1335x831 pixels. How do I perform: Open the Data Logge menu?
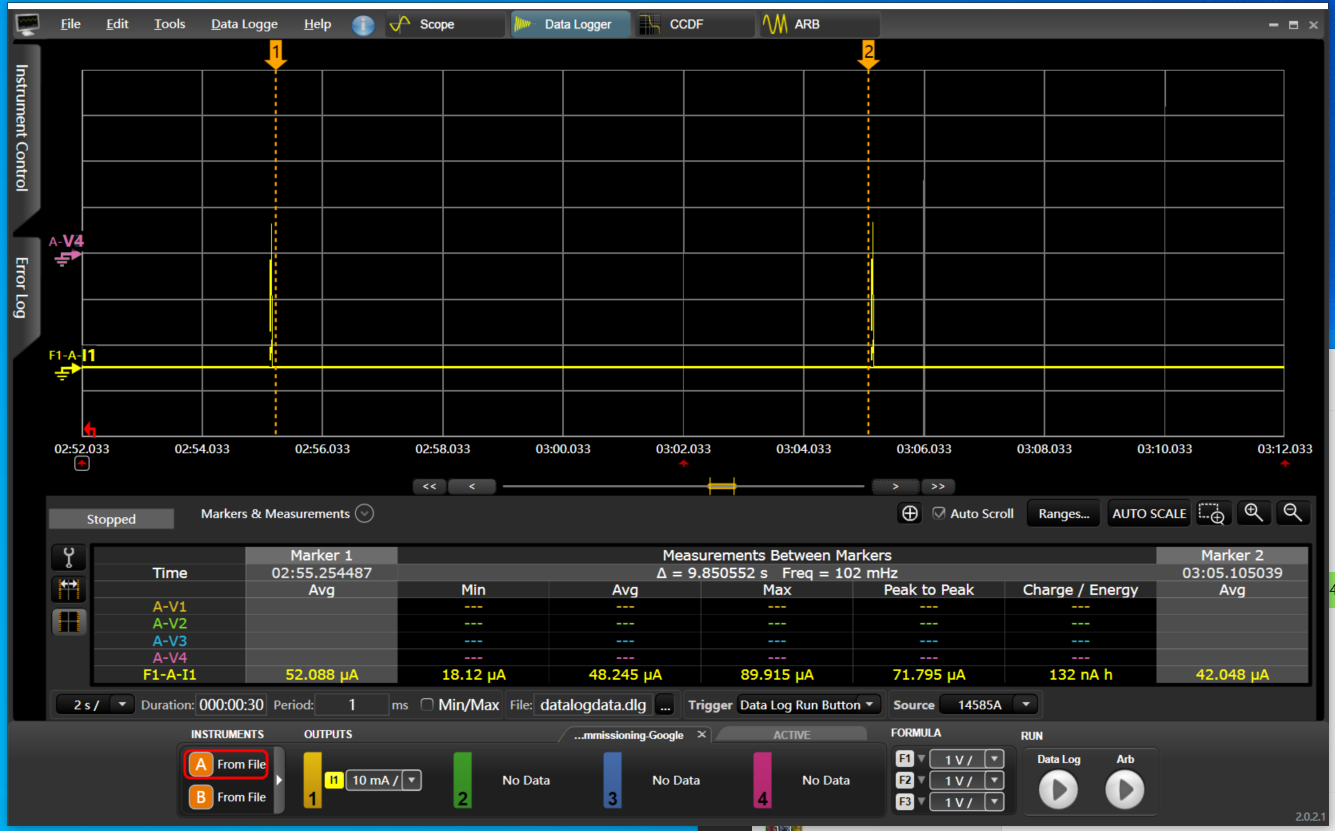pos(244,24)
